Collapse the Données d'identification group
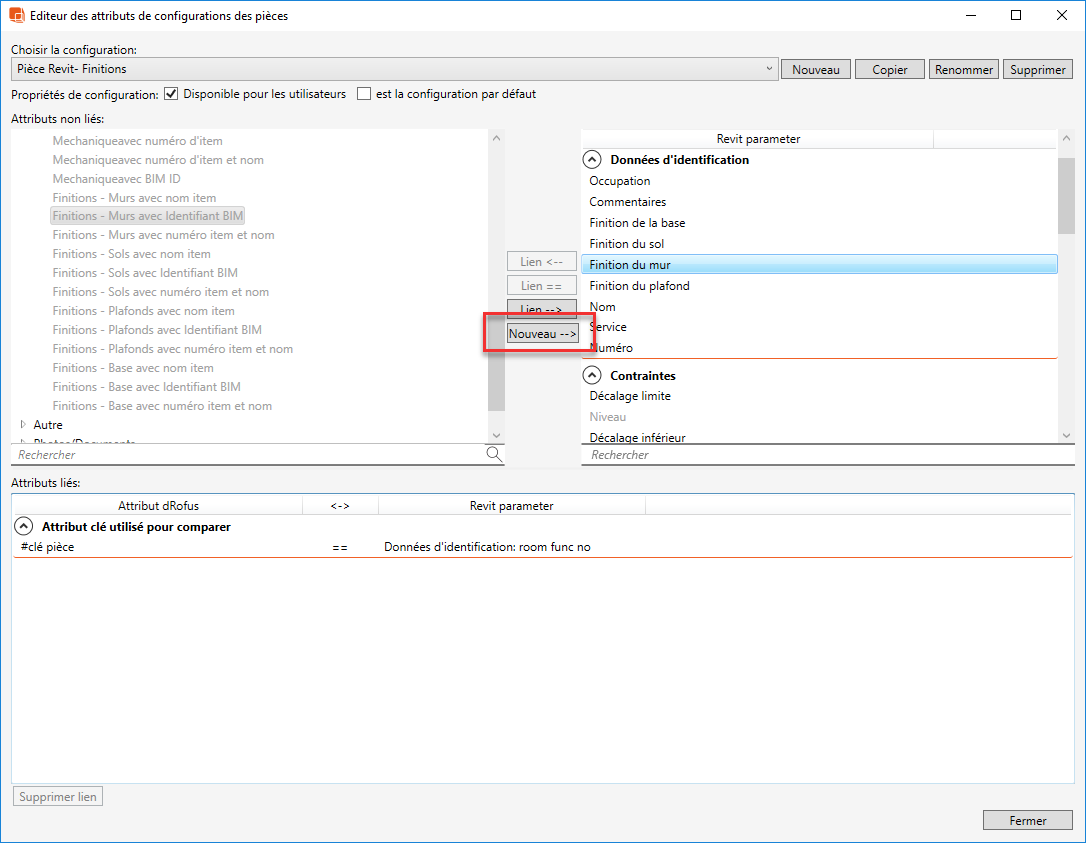This screenshot has width=1086, height=843. point(592,159)
